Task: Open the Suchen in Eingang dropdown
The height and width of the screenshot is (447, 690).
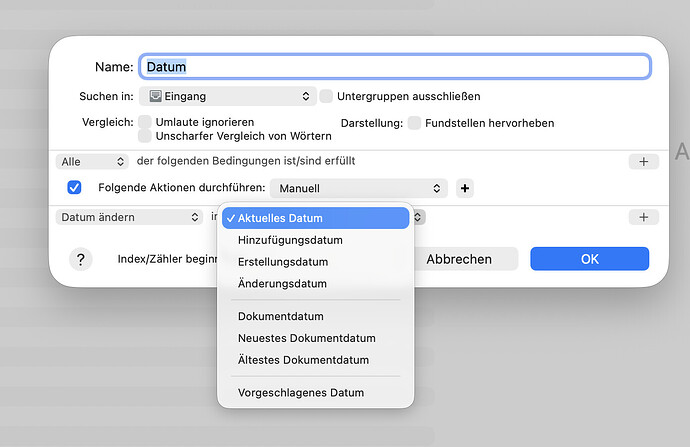Action: (x=228, y=96)
